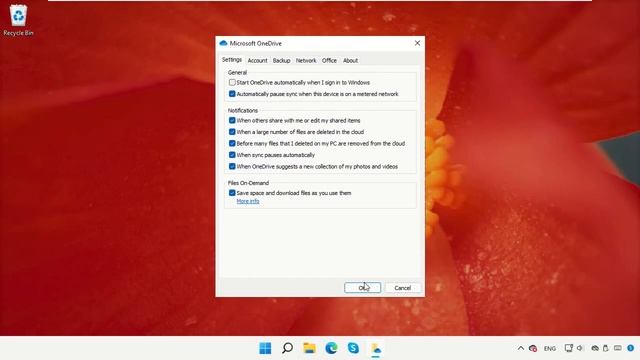
Task: Click the Microsoft OneDrive title text
Action: tap(256, 43)
